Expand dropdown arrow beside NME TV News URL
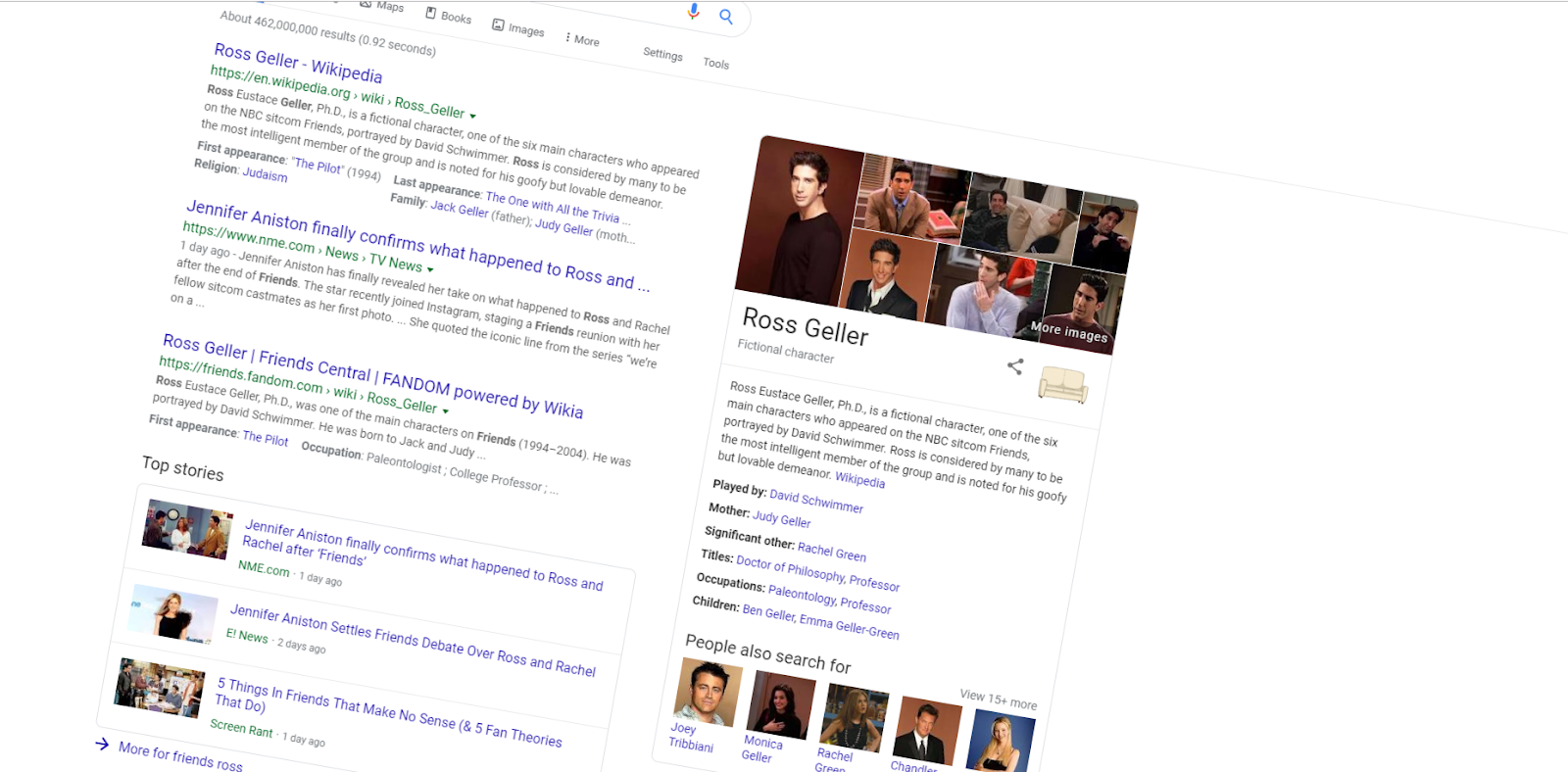The width and height of the screenshot is (1568, 772). click(x=430, y=269)
